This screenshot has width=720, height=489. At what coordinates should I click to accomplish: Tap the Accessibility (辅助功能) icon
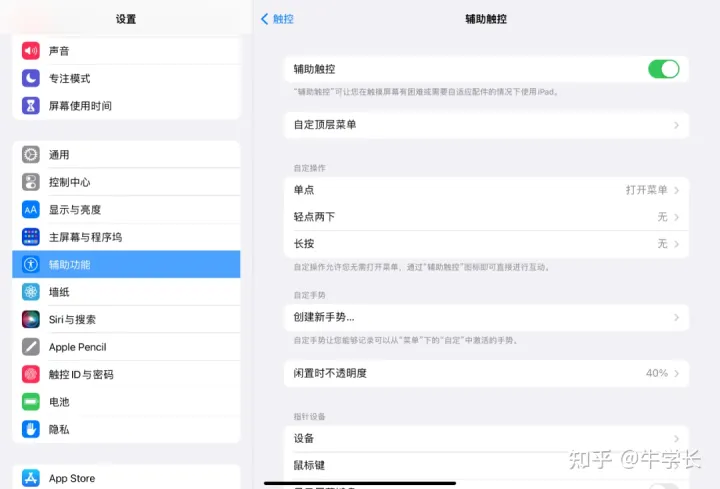(x=31, y=264)
